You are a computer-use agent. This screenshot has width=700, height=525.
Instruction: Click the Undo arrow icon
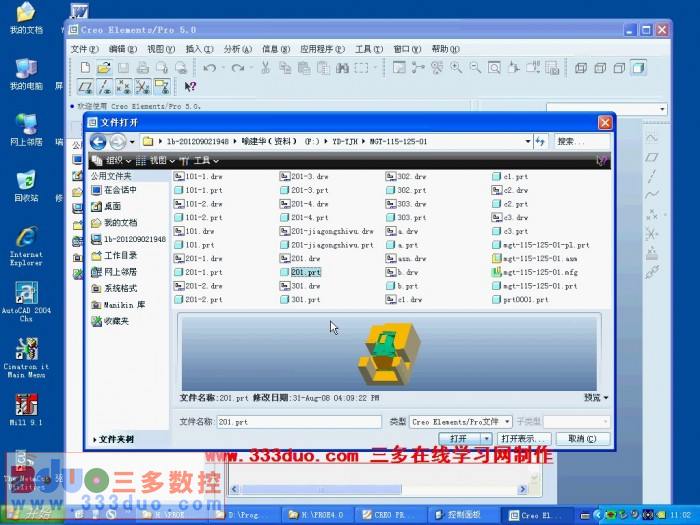(209, 68)
